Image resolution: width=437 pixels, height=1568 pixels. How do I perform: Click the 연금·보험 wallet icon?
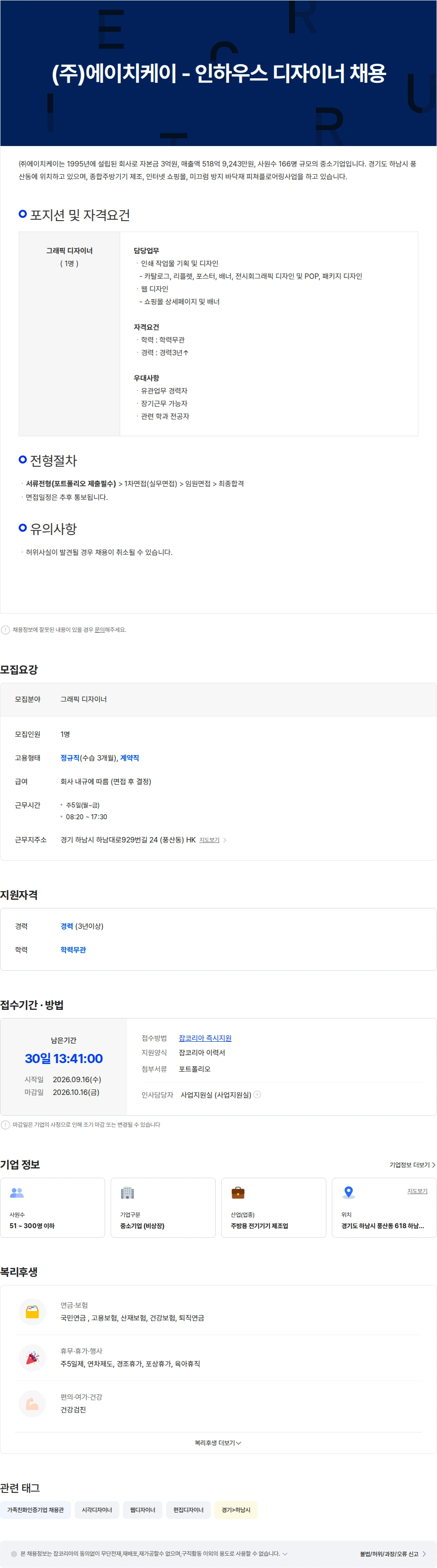coord(32,1312)
